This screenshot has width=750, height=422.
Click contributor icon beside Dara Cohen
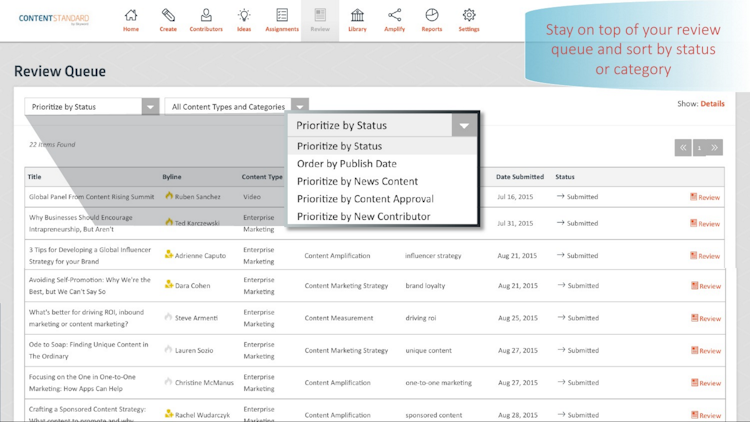[x=169, y=284]
